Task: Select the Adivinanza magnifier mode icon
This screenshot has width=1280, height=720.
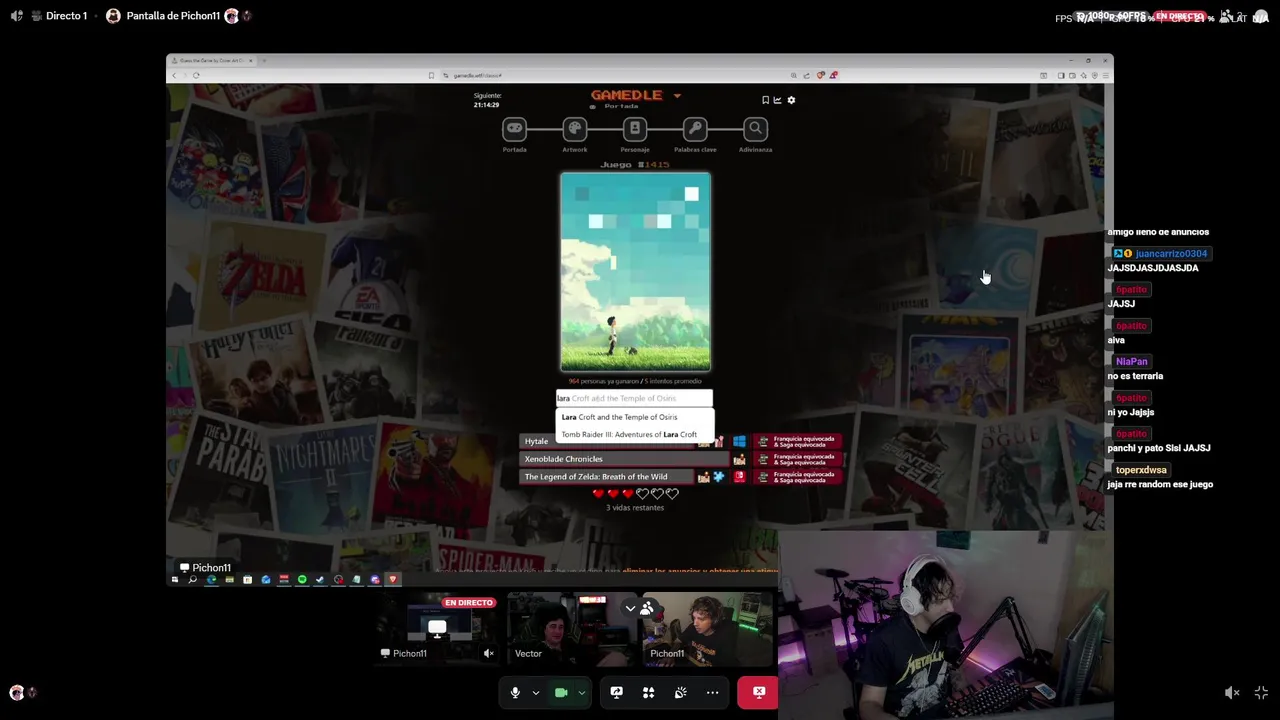Action: [x=756, y=129]
